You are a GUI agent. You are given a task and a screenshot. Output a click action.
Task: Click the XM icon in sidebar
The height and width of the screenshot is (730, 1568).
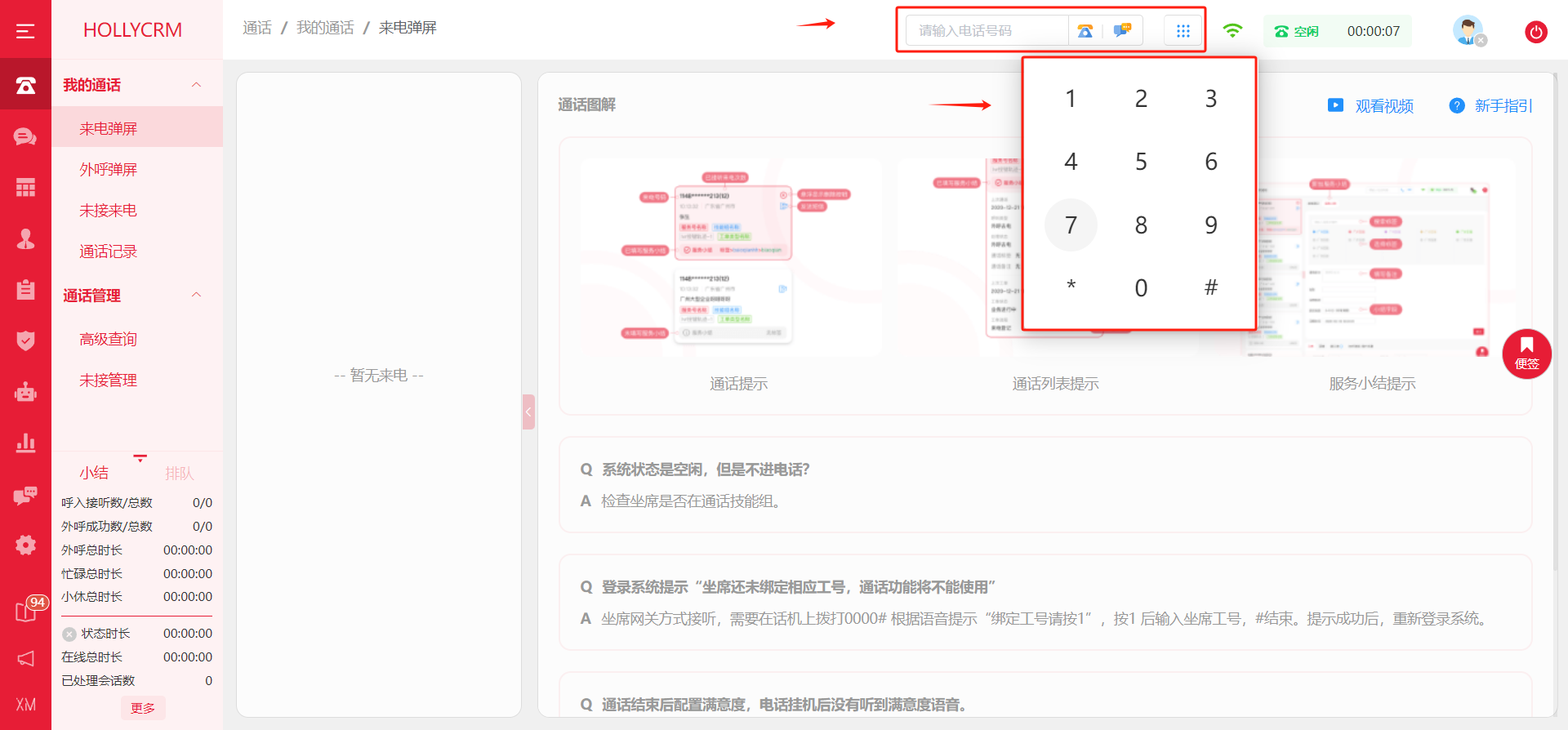(25, 705)
